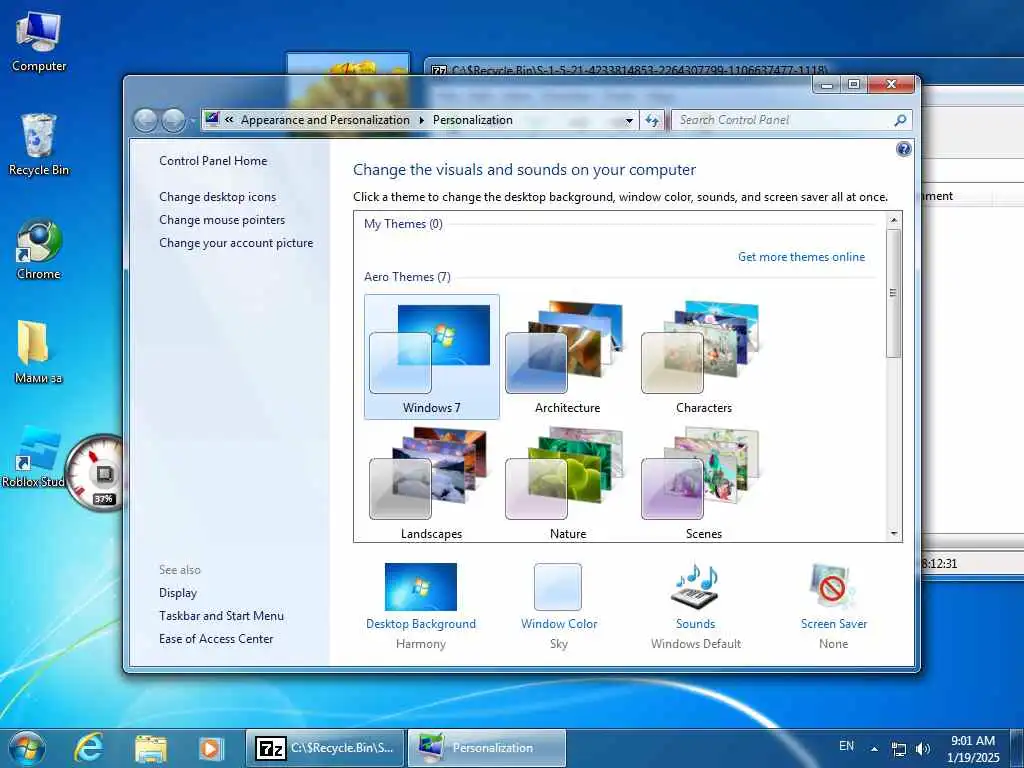
Task: Minimize the Personalization window
Action: [827, 84]
